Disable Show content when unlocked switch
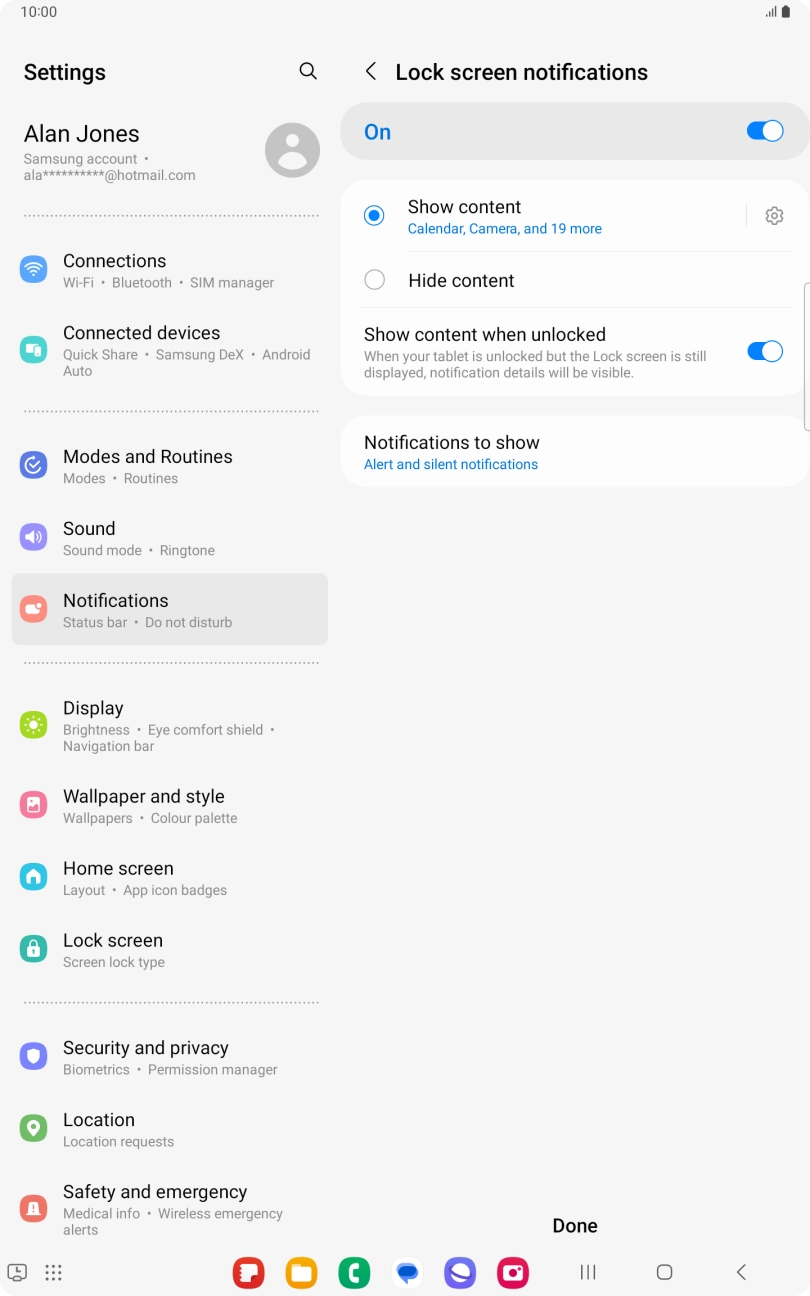The image size is (810, 1296). (x=765, y=351)
